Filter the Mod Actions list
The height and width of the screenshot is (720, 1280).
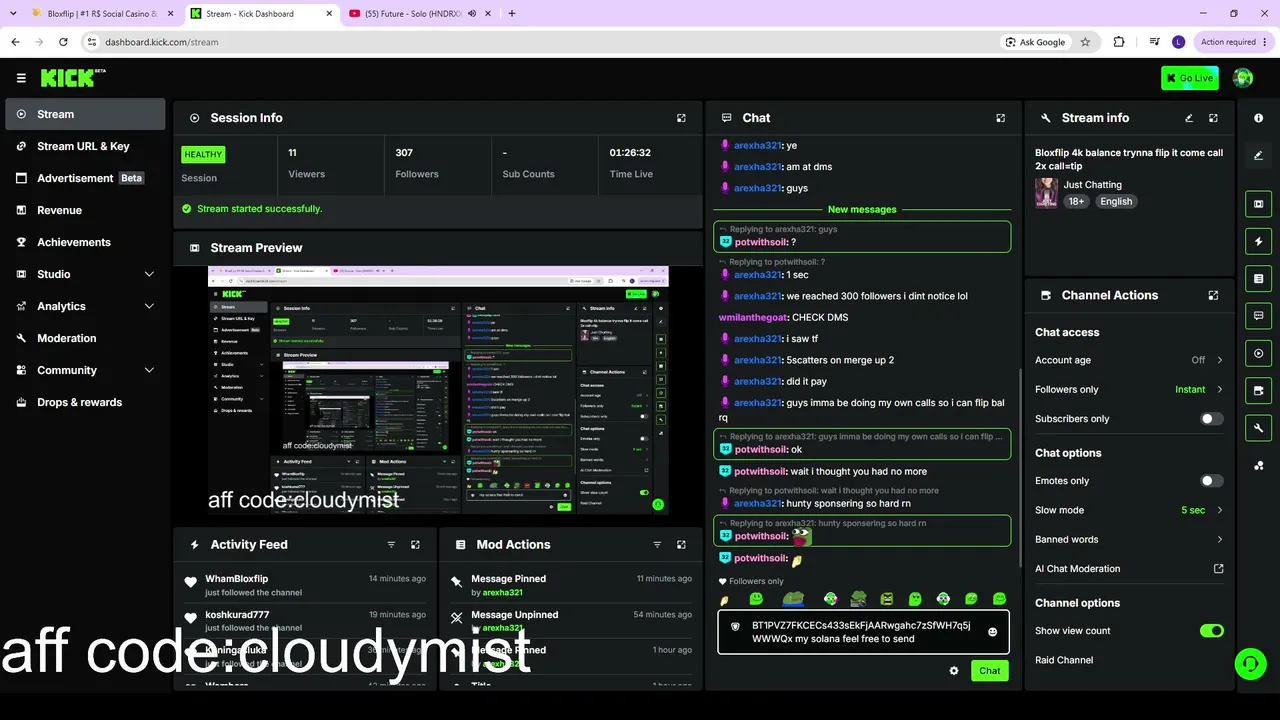[x=657, y=545]
